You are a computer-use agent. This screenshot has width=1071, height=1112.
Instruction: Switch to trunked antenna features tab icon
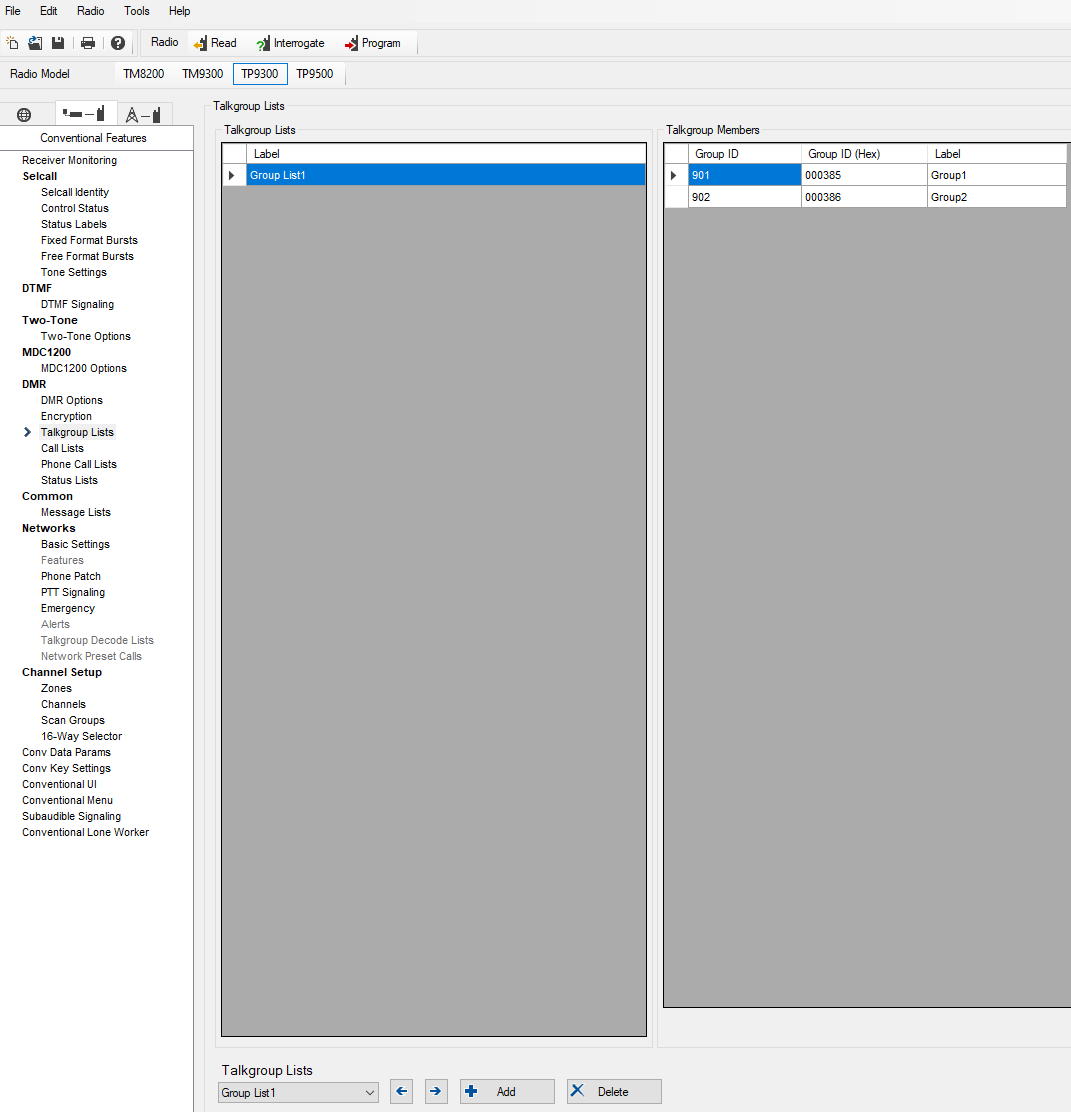click(x=143, y=114)
